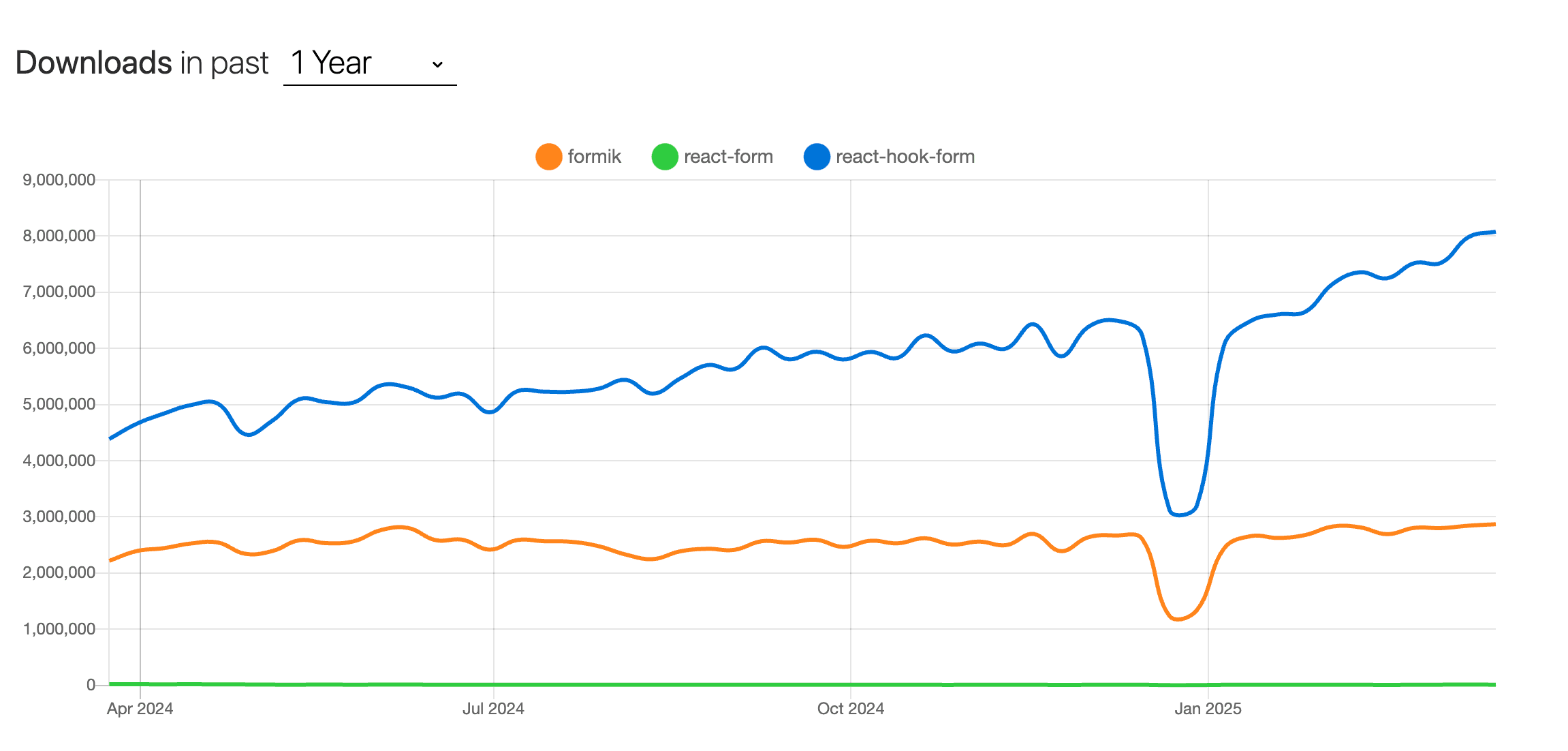The height and width of the screenshot is (751, 1568).
Task: Click the chevron arrow beside "1 Year"
Action: (x=437, y=65)
